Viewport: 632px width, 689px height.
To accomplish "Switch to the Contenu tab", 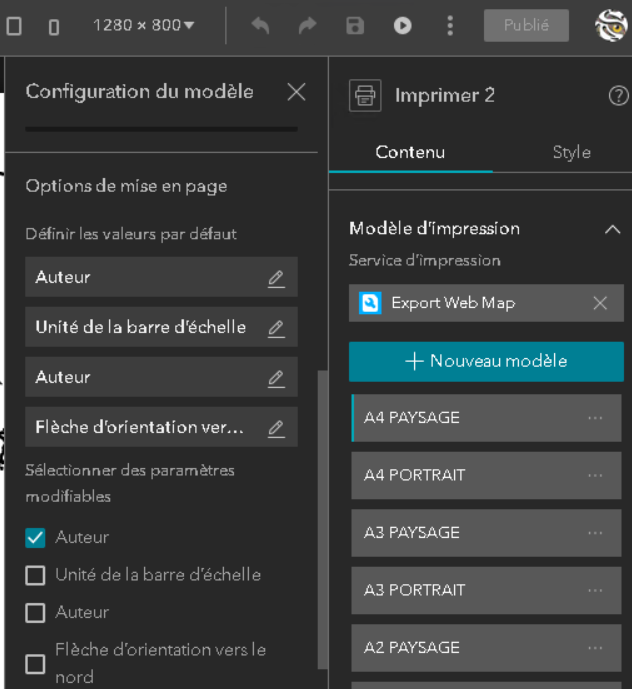I will 410,152.
